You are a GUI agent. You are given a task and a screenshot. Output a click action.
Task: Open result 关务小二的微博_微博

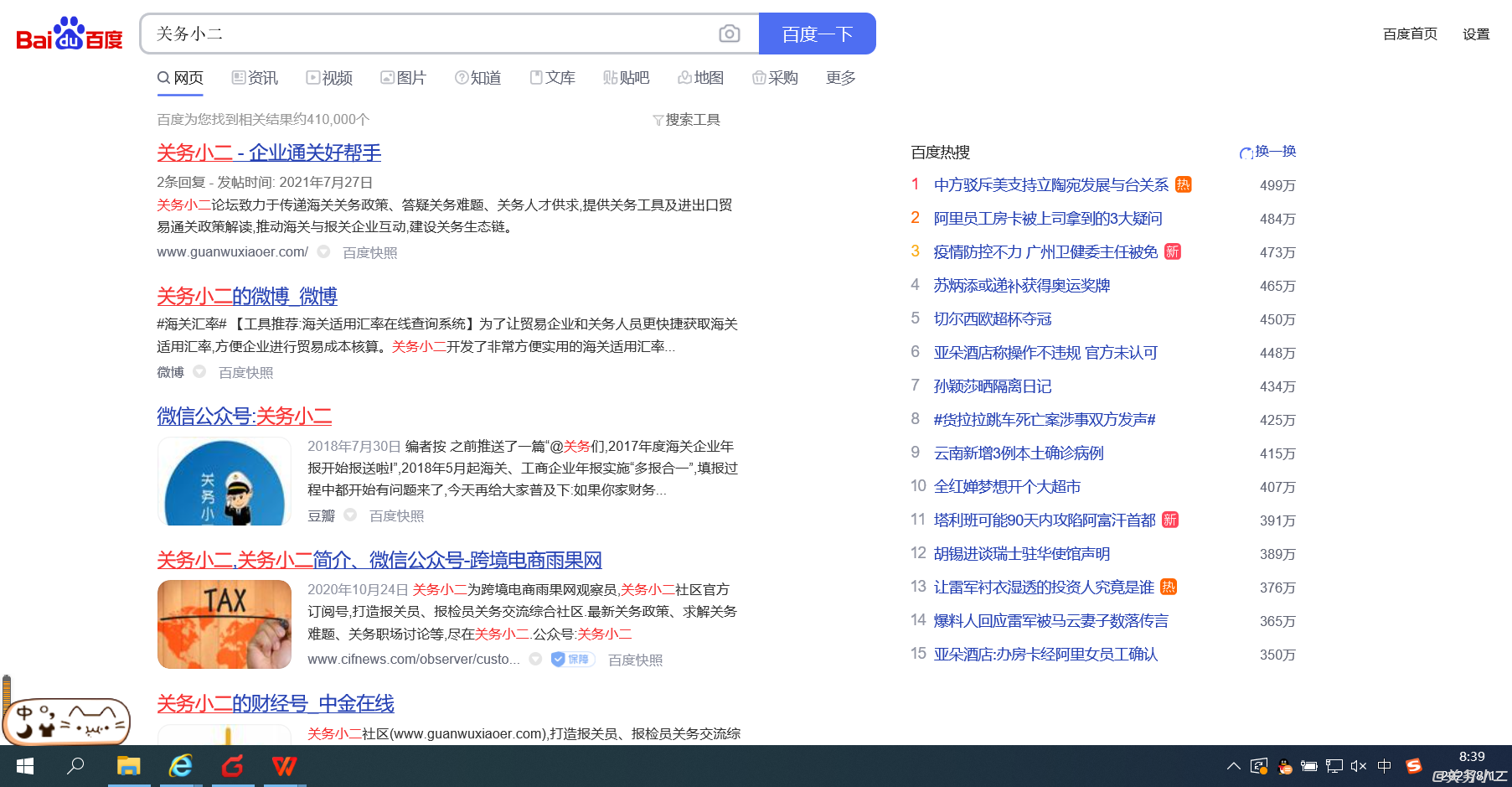point(247,296)
